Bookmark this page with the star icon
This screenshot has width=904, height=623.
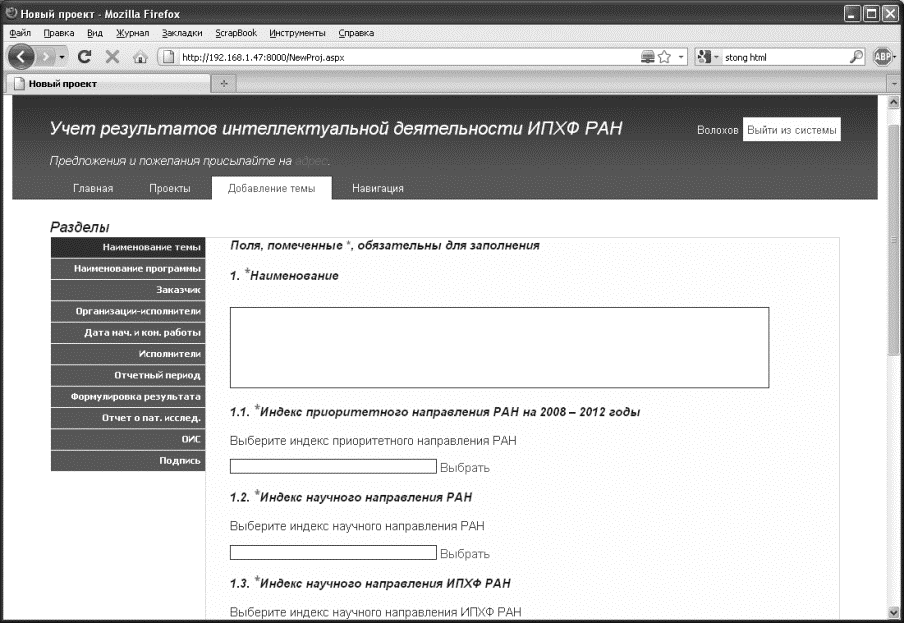click(x=664, y=57)
